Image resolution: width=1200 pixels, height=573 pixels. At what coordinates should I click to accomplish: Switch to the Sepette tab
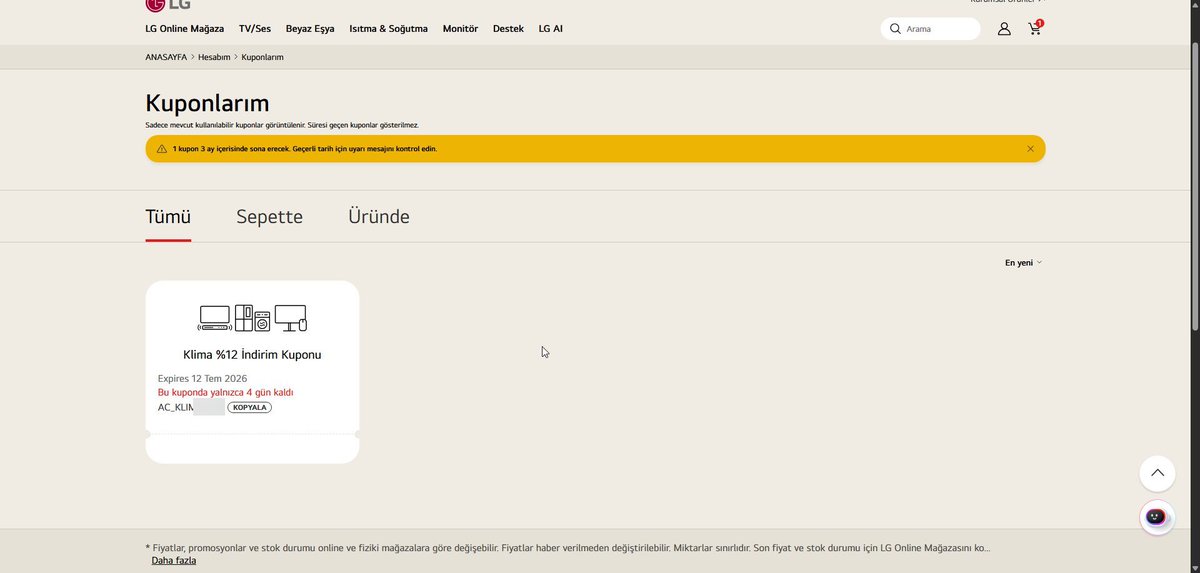point(269,217)
